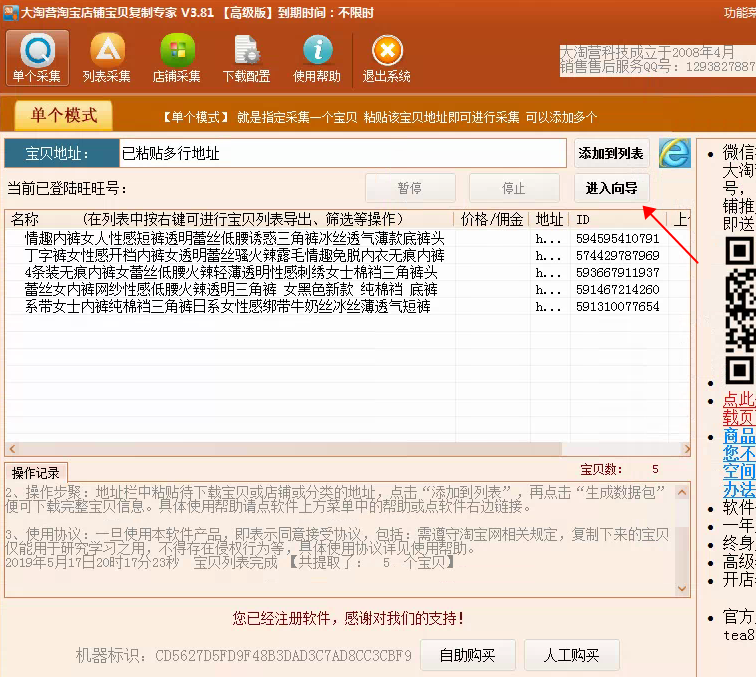
Task: Select row starting with 情趣内裤女人性感短裤
Action: (x=347, y=238)
